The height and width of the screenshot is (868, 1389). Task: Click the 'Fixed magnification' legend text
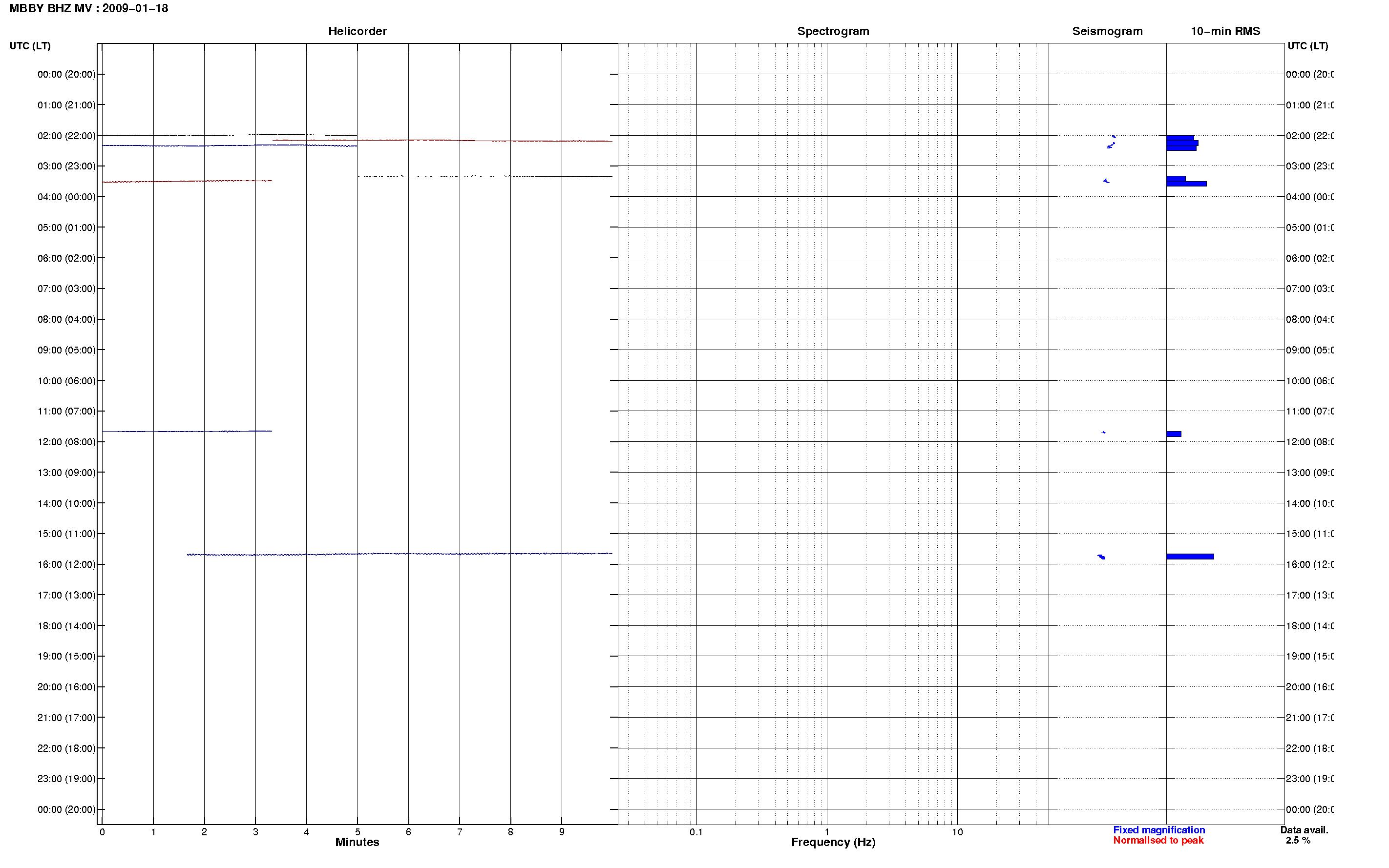(x=1159, y=830)
